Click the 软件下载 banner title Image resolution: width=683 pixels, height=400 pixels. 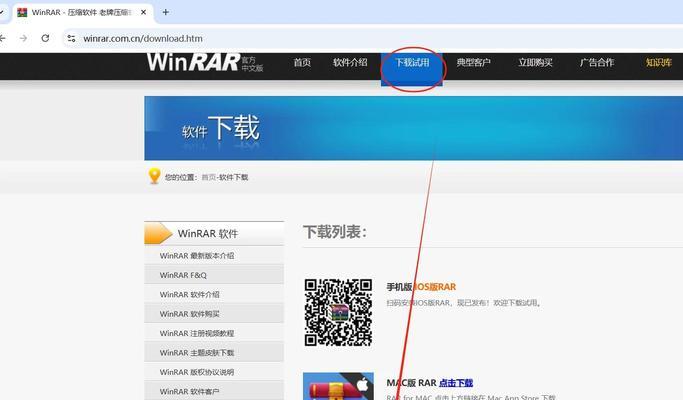(x=220, y=129)
